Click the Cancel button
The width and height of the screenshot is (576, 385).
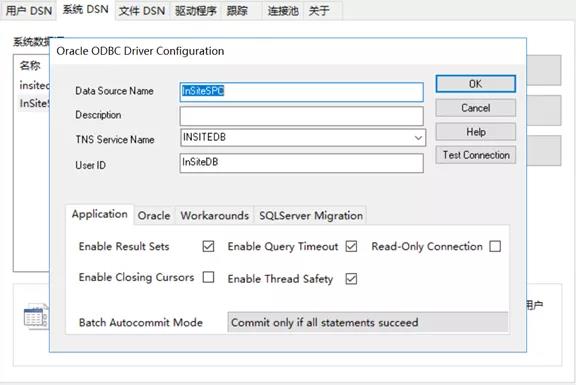tap(475, 108)
